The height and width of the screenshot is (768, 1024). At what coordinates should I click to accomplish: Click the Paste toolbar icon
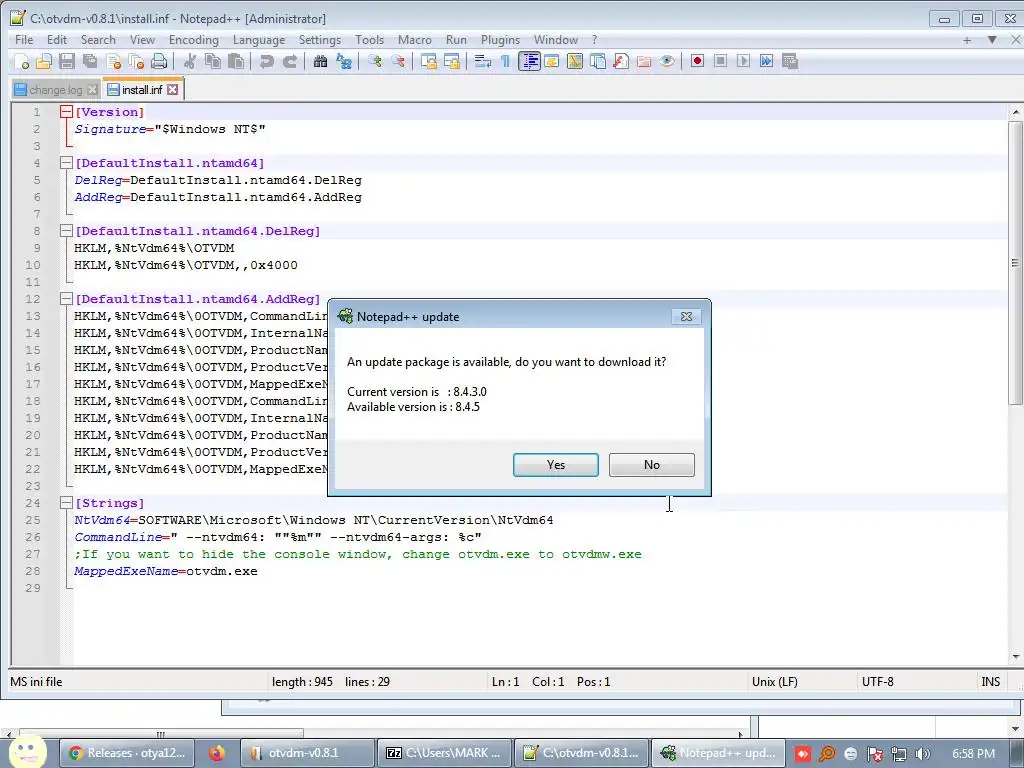pyautogui.click(x=236, y=61)
